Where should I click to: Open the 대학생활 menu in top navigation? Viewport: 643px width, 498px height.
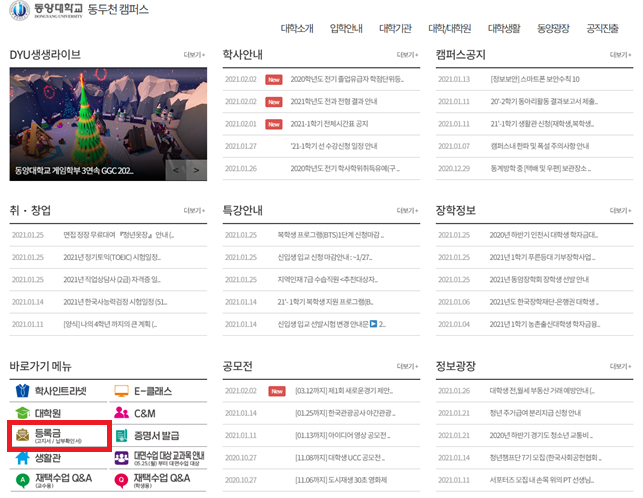point(504,28)
